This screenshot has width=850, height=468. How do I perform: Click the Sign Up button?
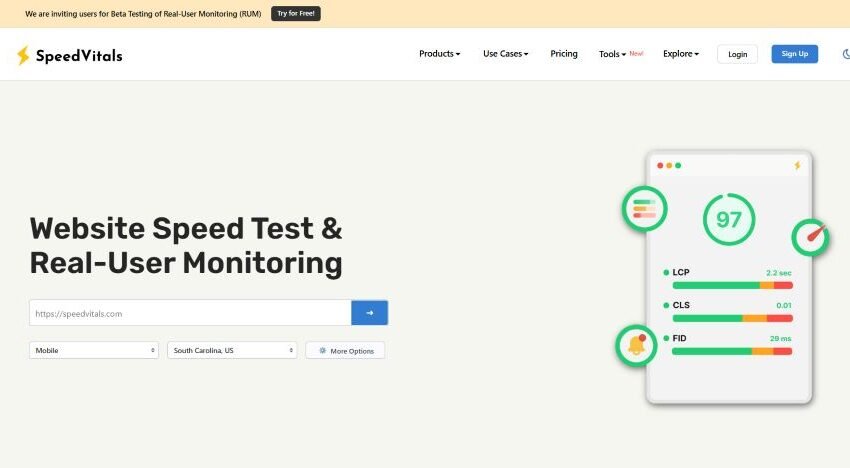click(795, 54)
